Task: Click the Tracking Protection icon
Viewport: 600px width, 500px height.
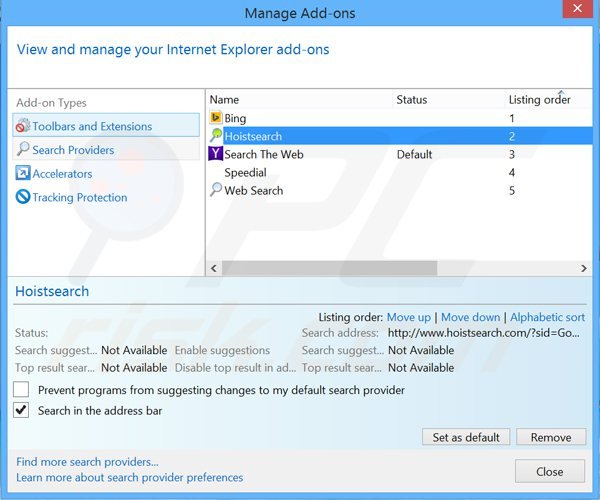Action: 23,197
